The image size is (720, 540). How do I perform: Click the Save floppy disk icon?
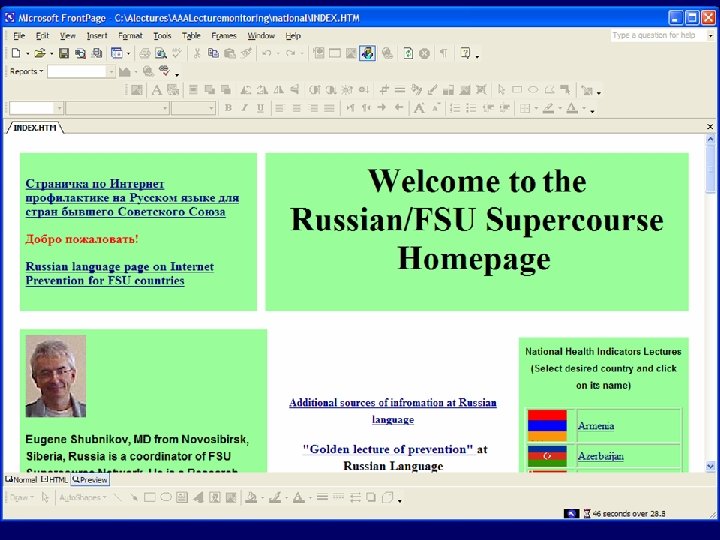click(x=64, y=53)
